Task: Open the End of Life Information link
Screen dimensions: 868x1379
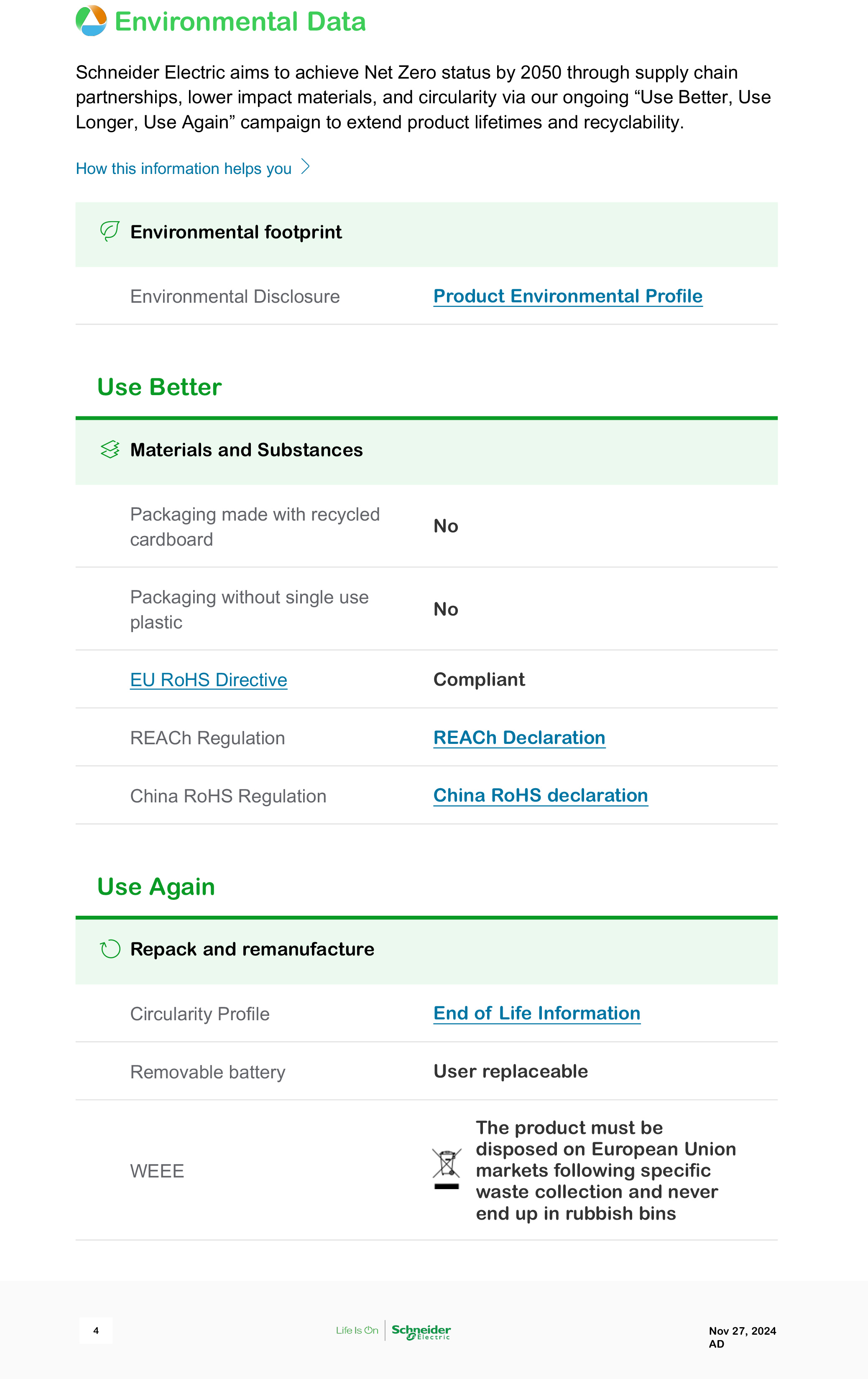Action: (536, 1013)
